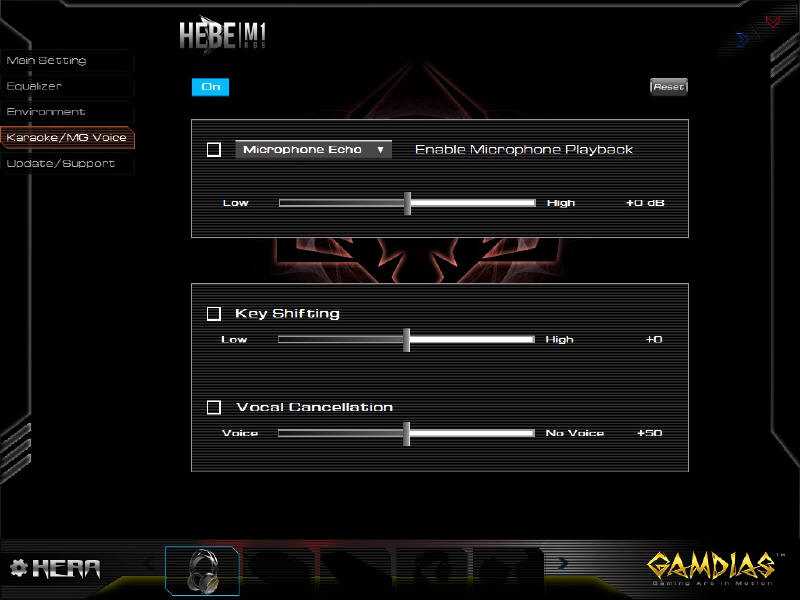
Task: Click the Enable Microphone Playback text
Action: coord(523,149)
